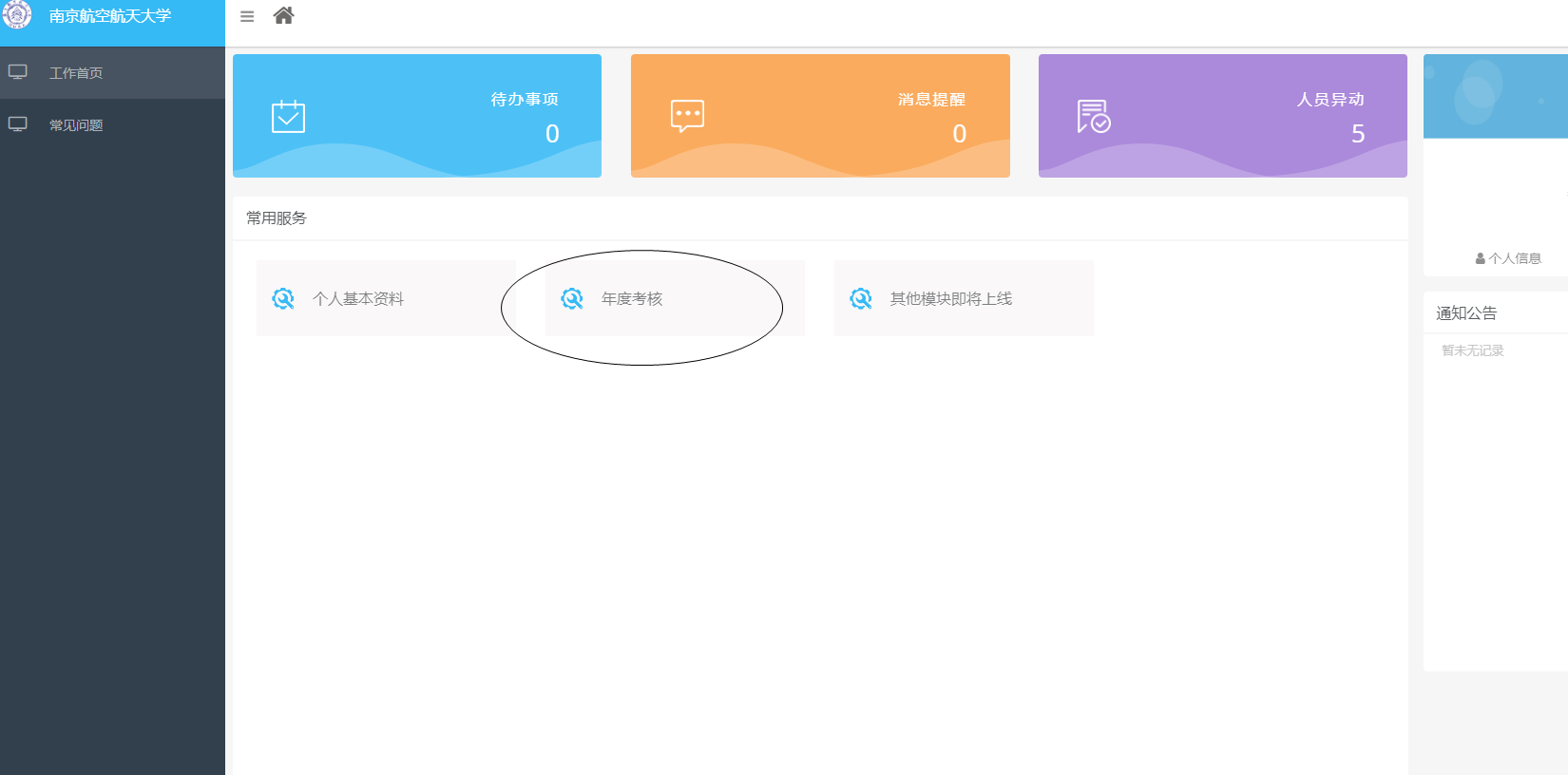The image size is (1568, 775).
Task: Click the 南京航空航天大学 title text
Action: 110,16
